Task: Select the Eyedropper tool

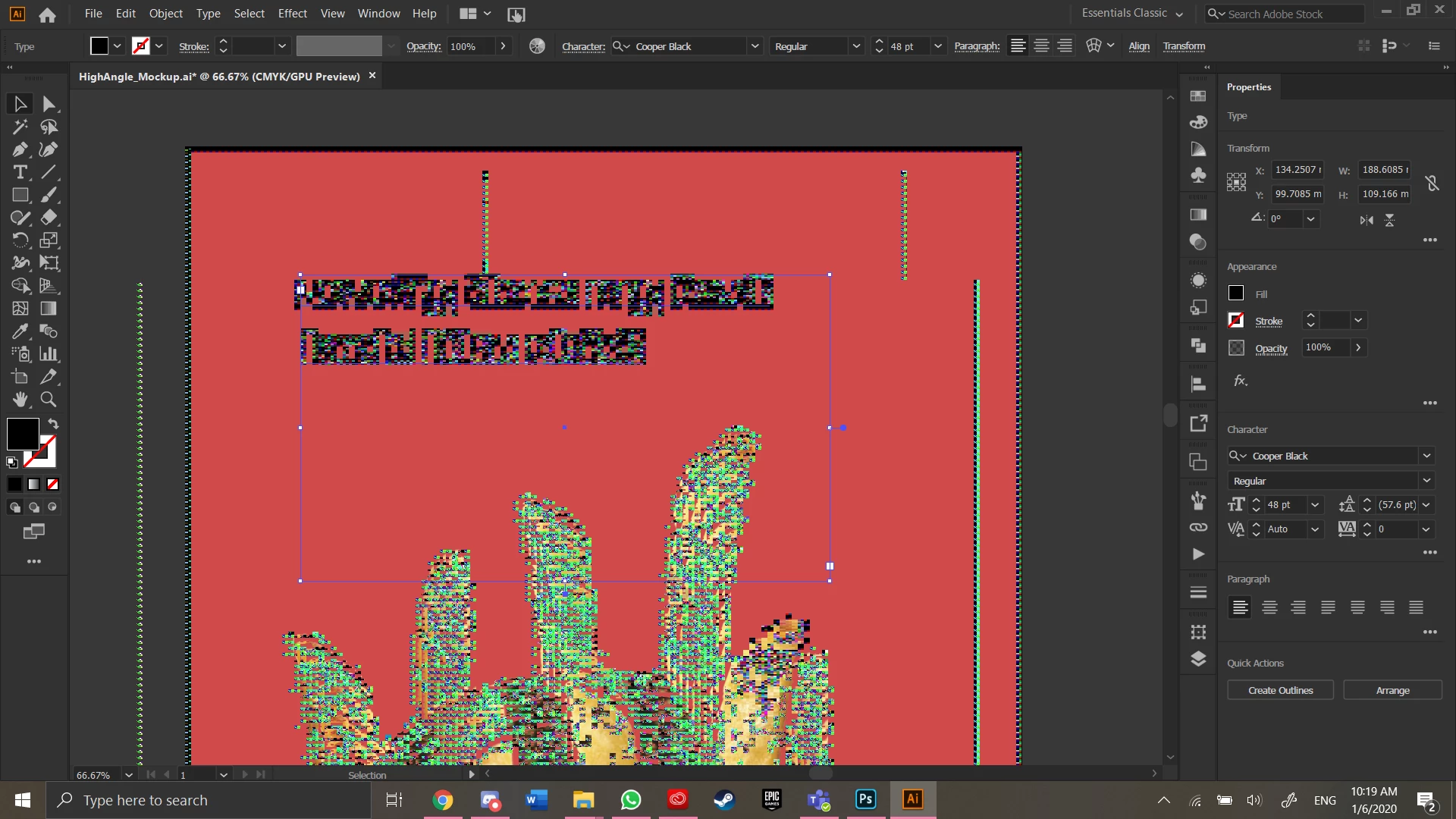Action: (x=20, y=331)
